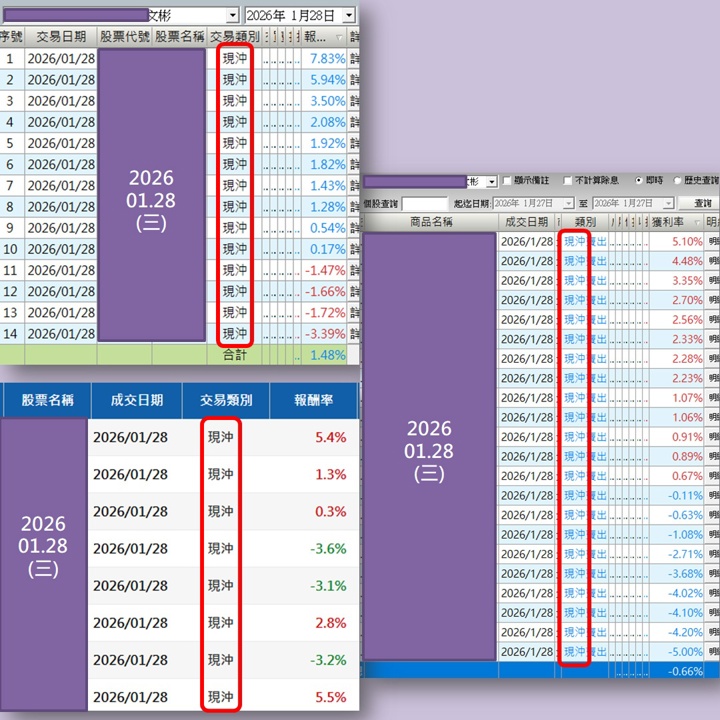Click the blue 交易類別 column header
This screenshot has height=720, width=720.
(x=226, y=400)
